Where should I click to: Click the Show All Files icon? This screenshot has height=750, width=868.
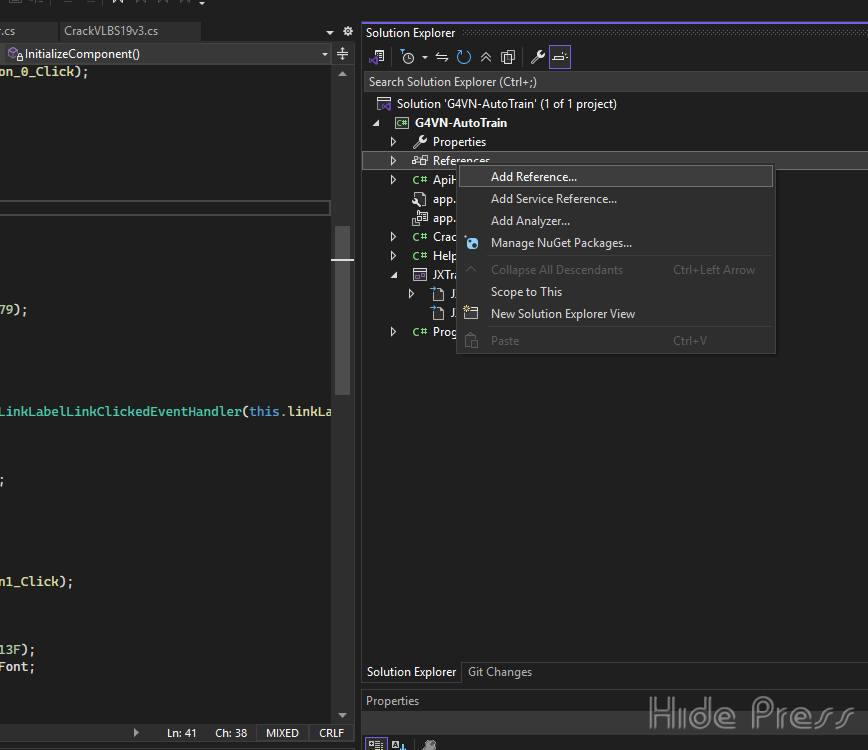point(507,57)
